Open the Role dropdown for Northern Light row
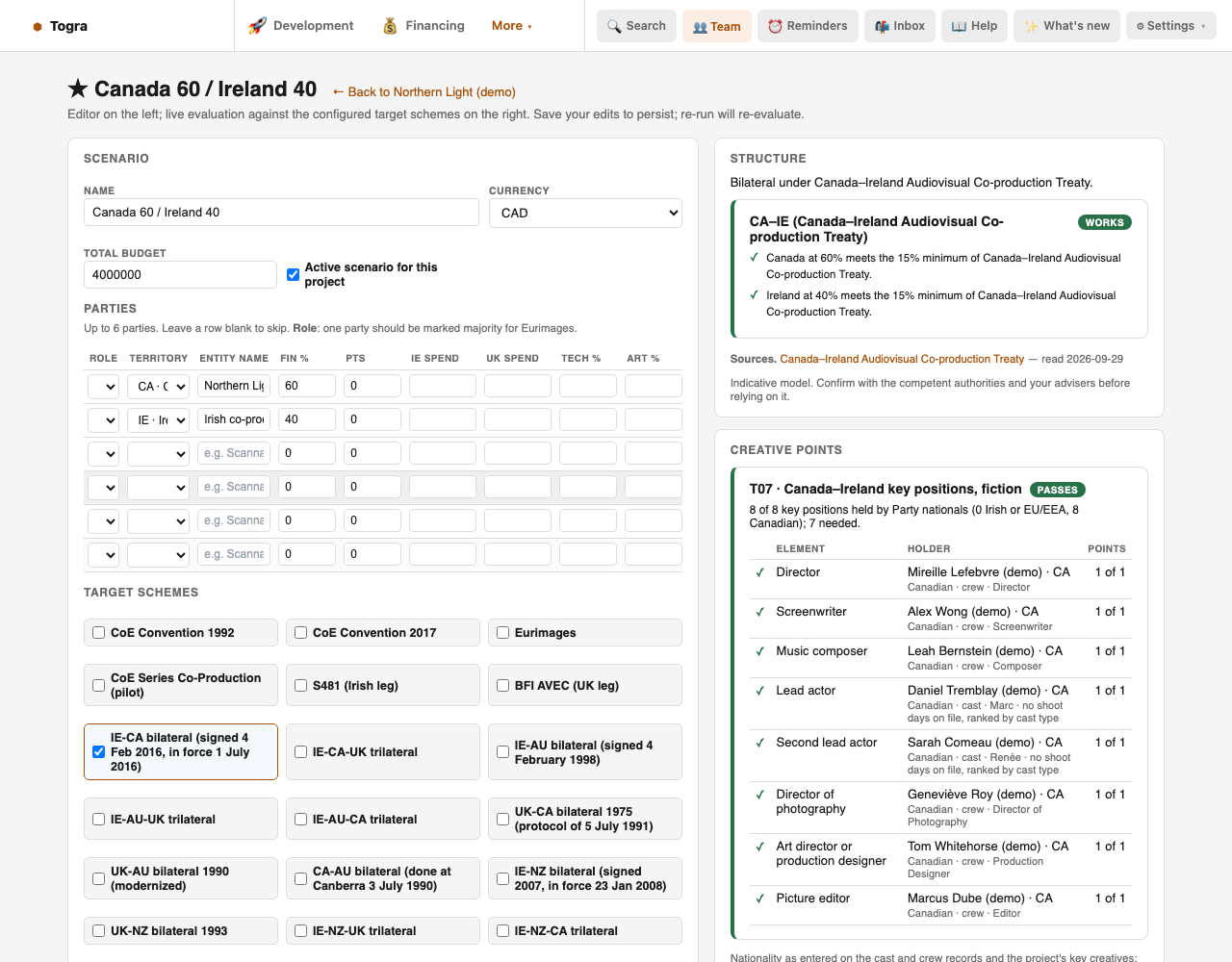This screenshot has height=962, width=1232. (103, 386)
